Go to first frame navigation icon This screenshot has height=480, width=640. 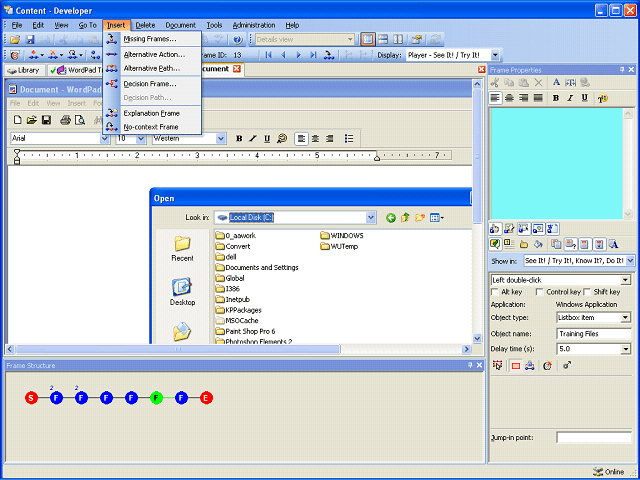pos(268,55)
